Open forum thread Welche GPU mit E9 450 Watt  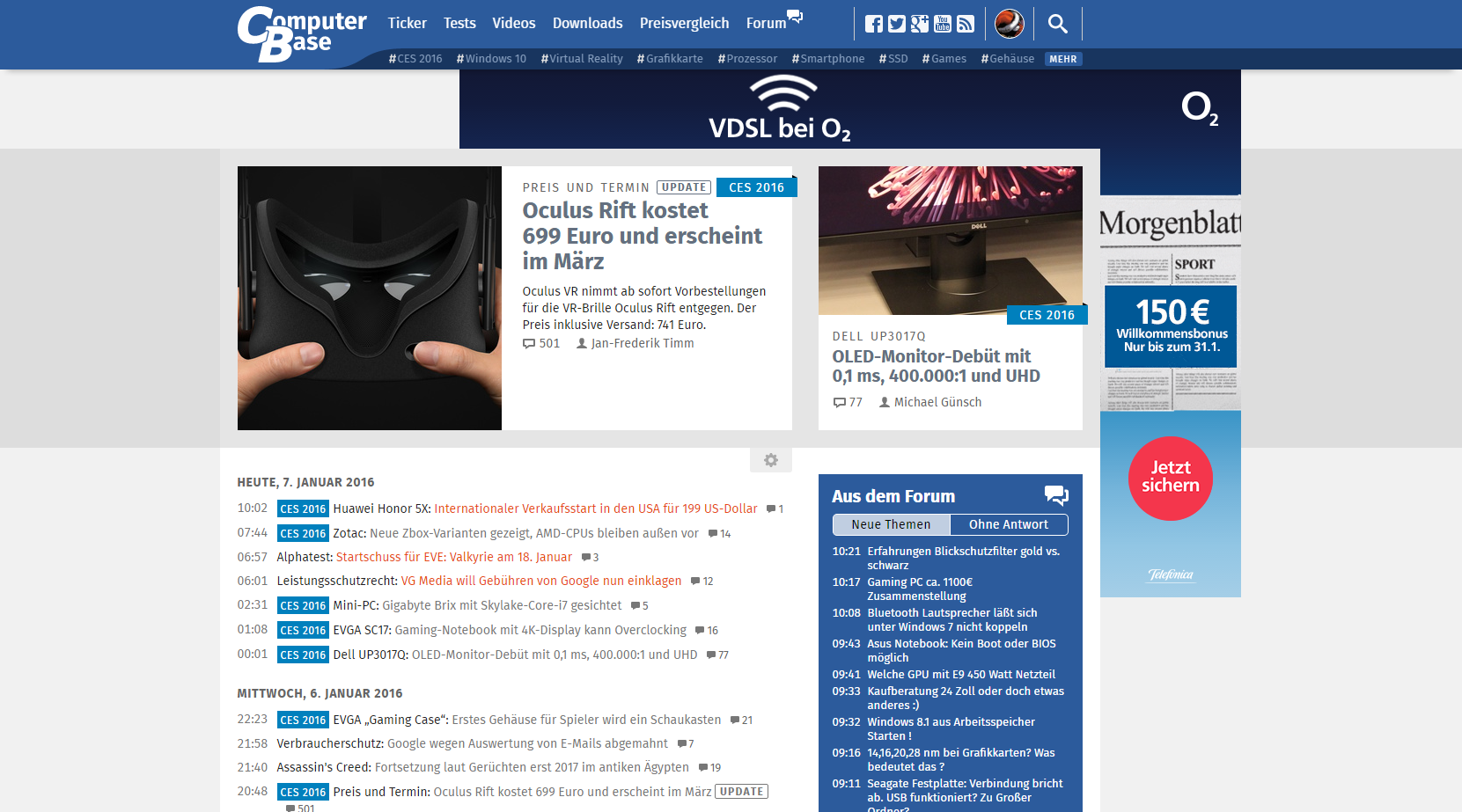(x=961, y=675)
